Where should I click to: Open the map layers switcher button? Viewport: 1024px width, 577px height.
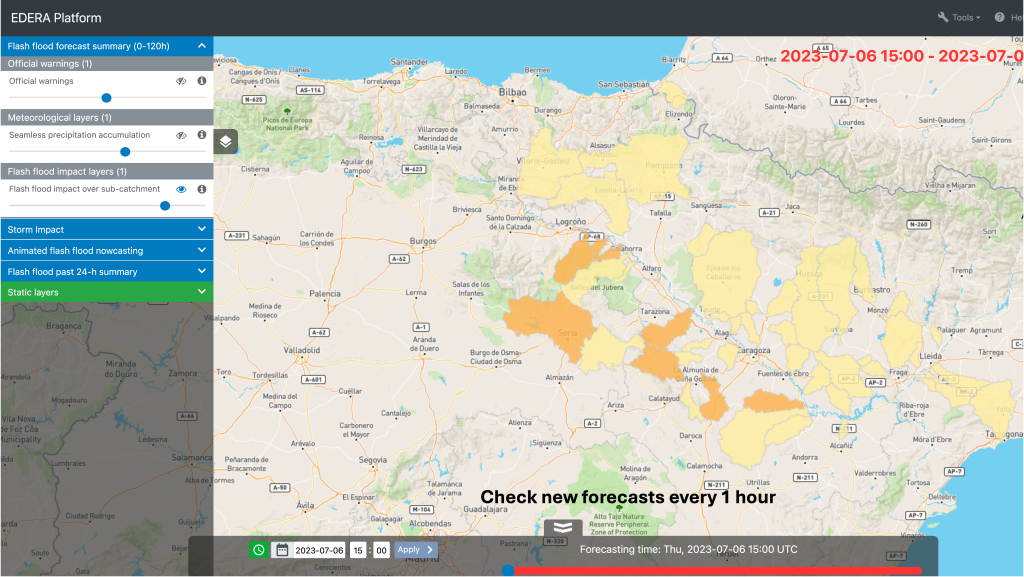(226, 141)
